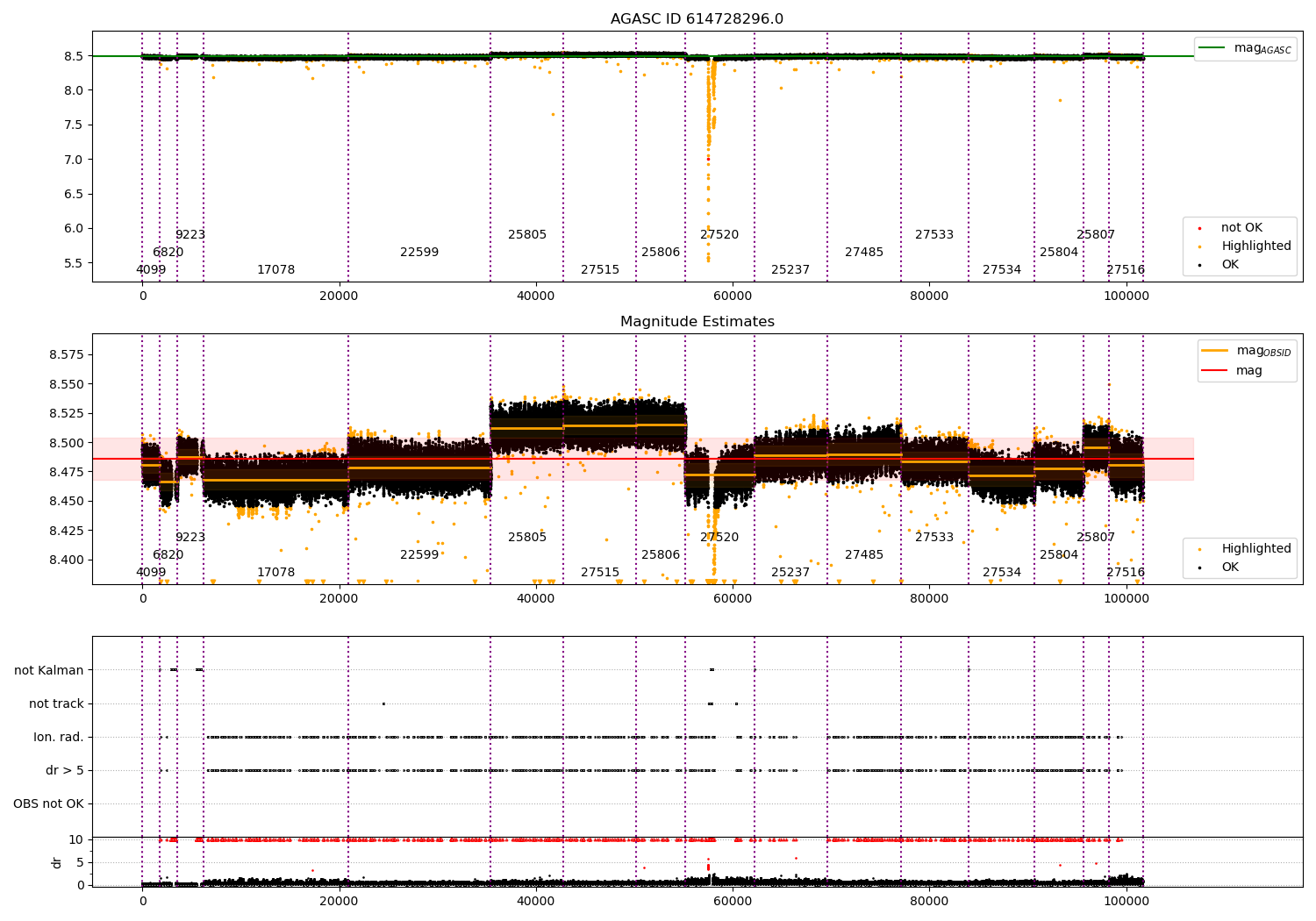Click y-axis tick 8.400 in middle plot

pos(67,560)
